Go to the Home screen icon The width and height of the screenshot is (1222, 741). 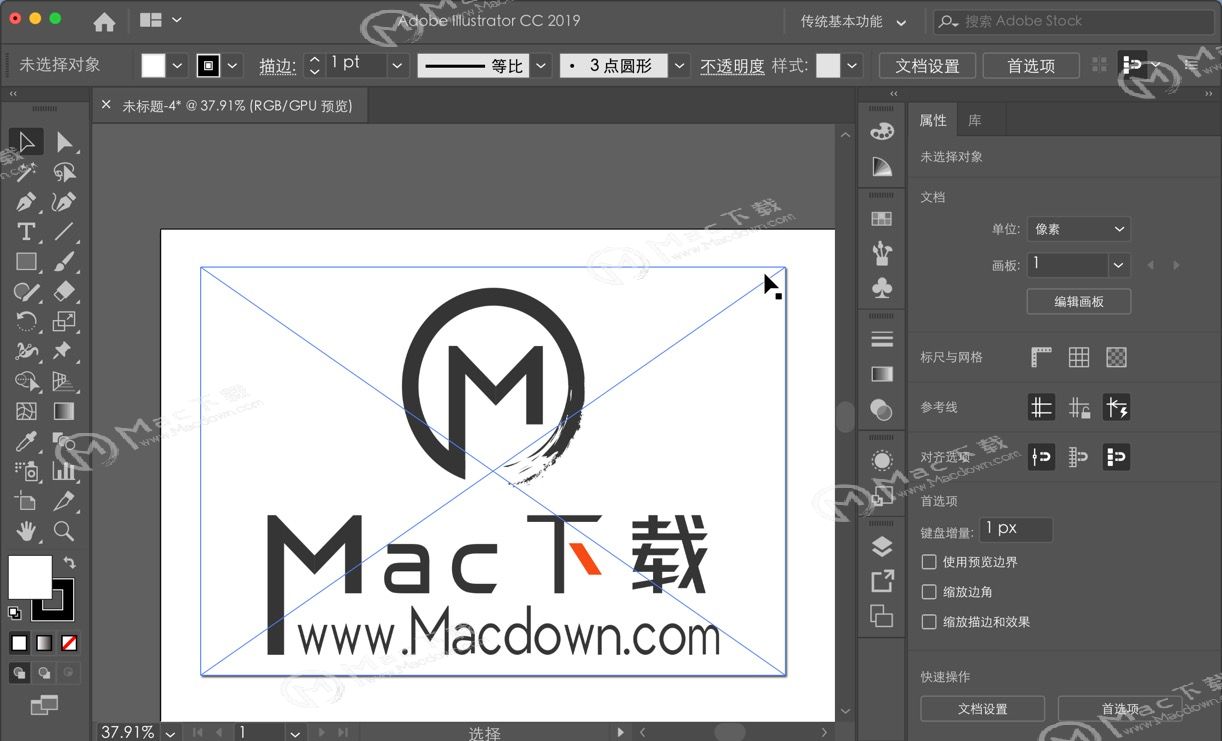click(x=104, y=21)
